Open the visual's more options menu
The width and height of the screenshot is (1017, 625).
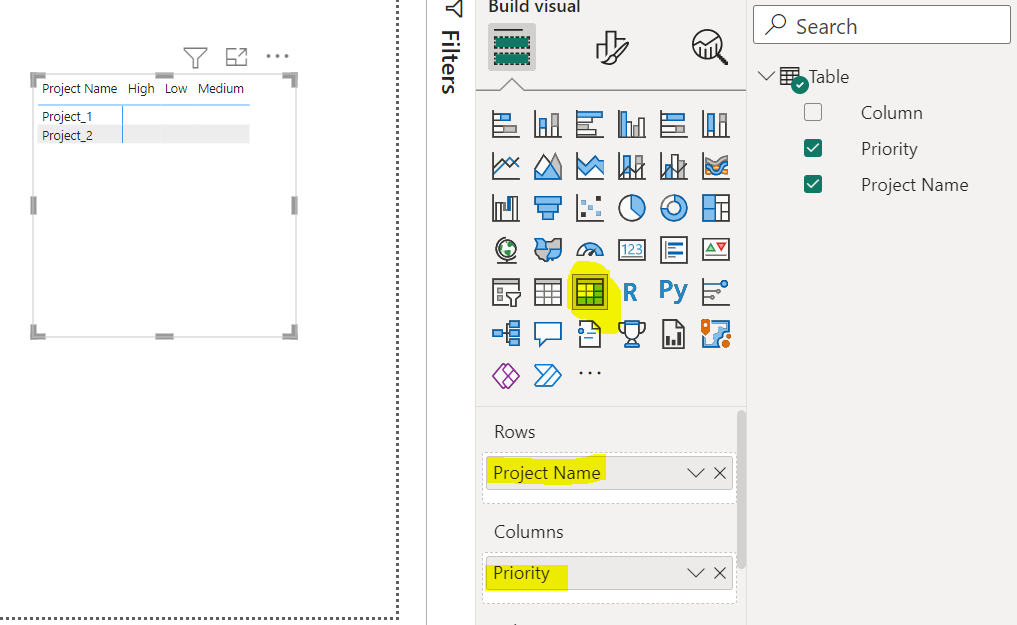tap(278, 56)
